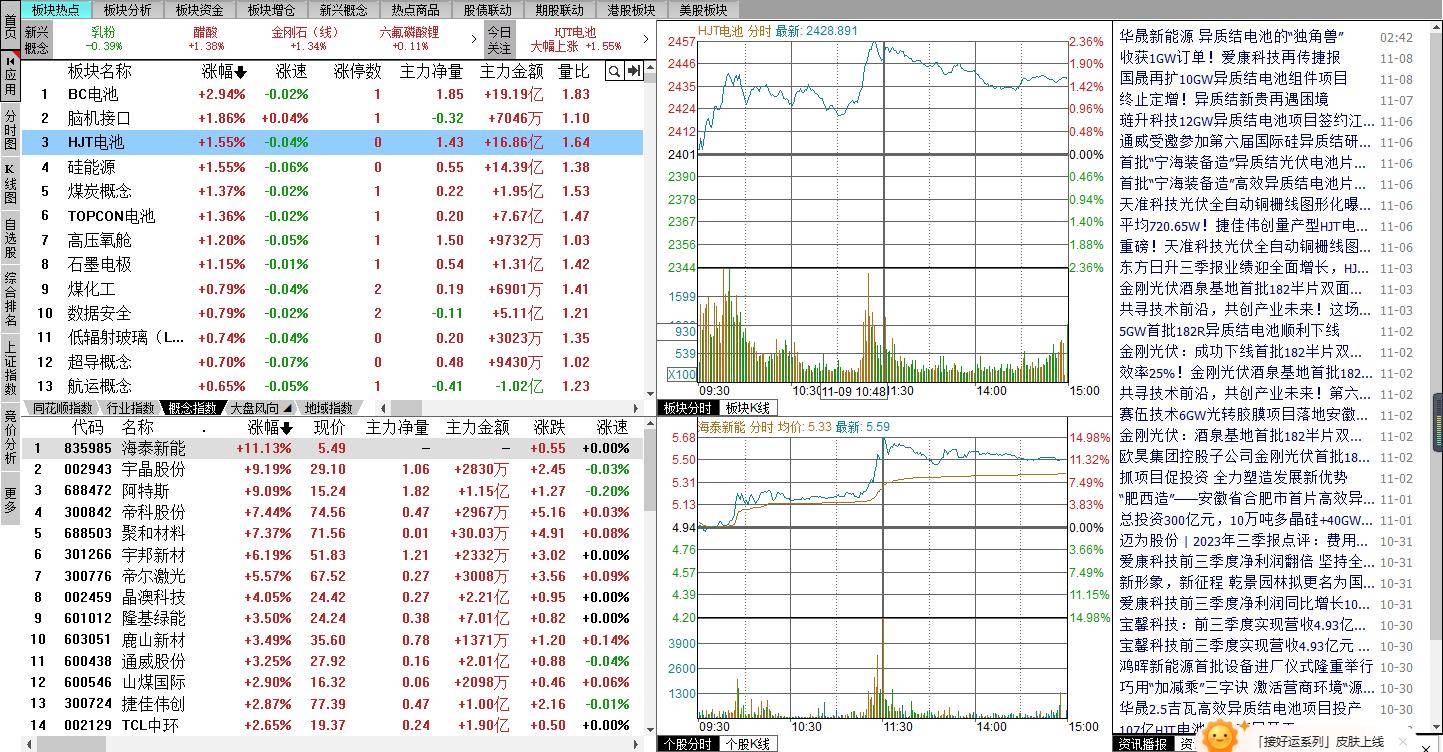1443x752 pixels.
Task: Select BC电池 sector row
Action: (x=333, y=94)
